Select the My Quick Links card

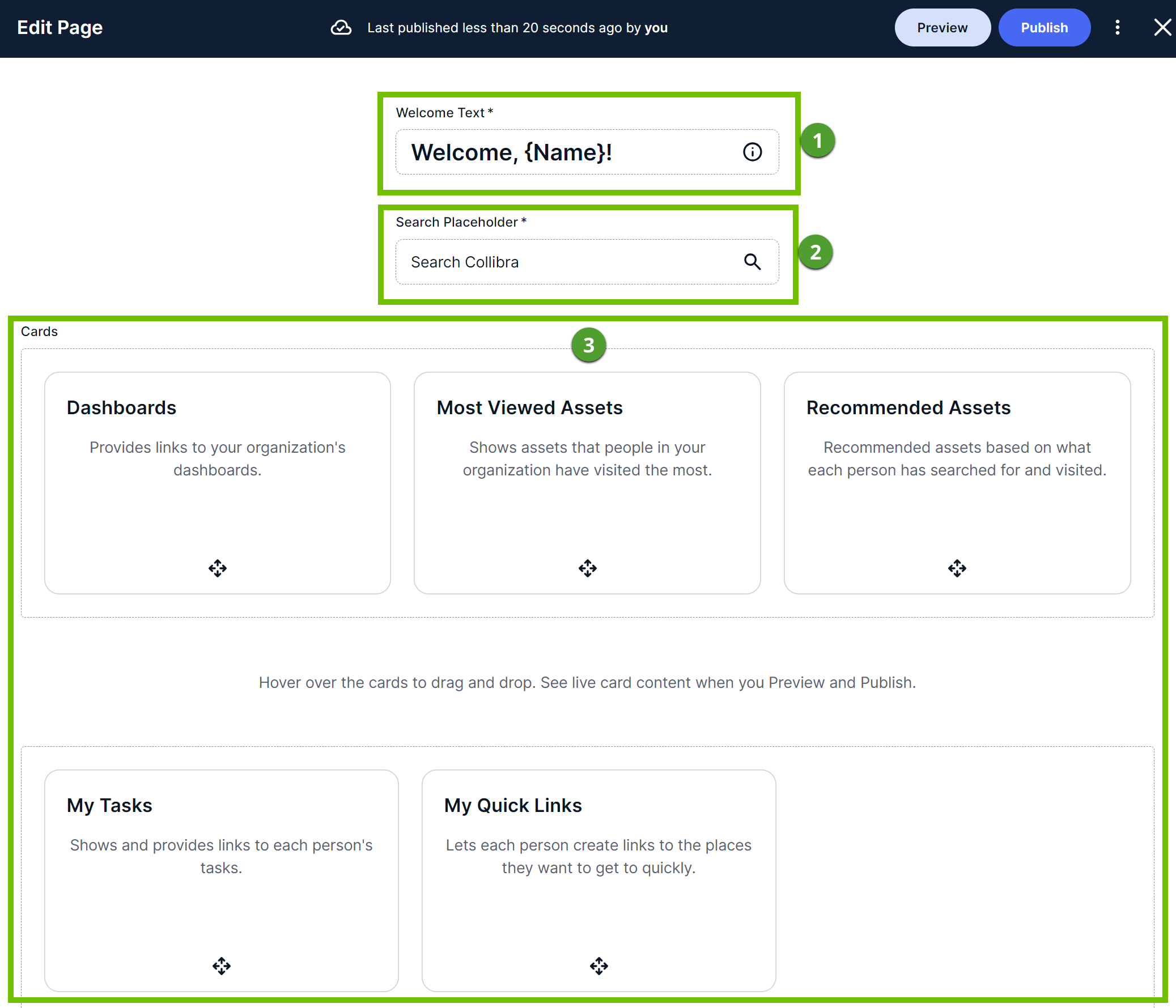599,880
